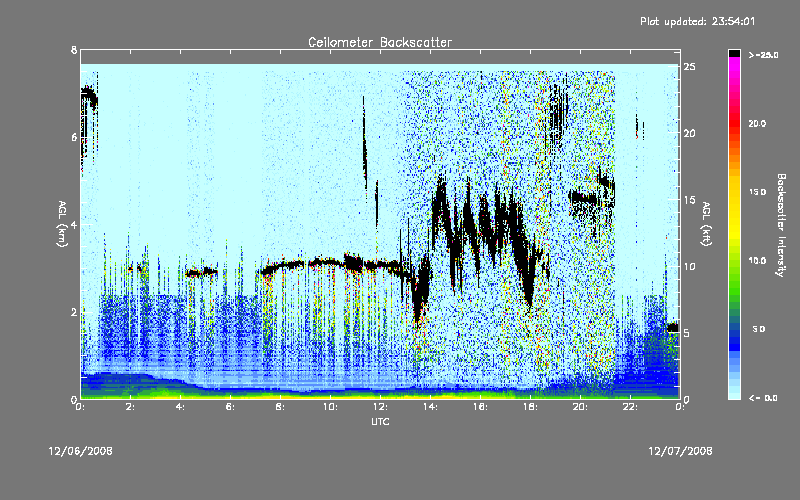Click the '14:' hour tick on UTC axis
The image size is (800, 500).
430,407
